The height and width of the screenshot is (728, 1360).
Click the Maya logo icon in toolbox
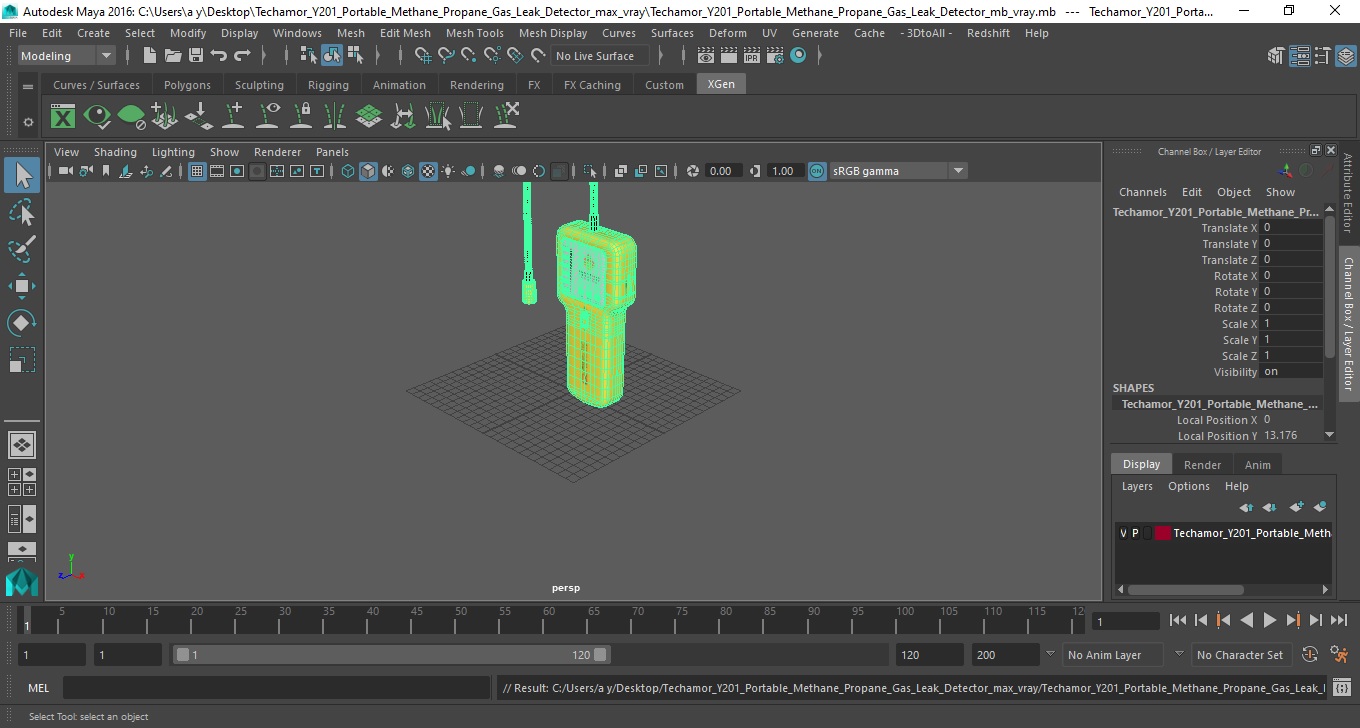(x=22, y=581)
